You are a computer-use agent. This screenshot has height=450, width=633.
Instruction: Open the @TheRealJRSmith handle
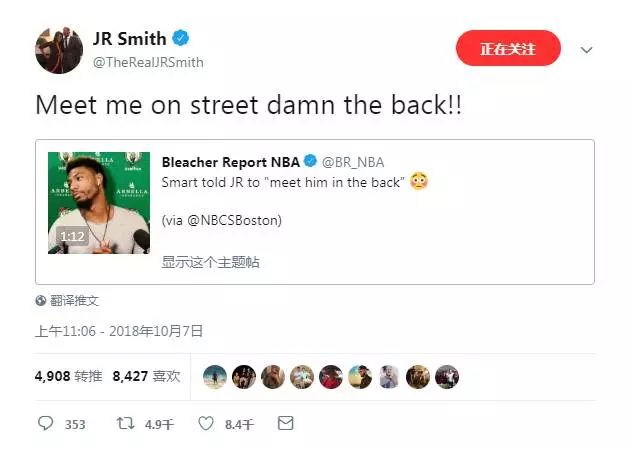point(148,62)
